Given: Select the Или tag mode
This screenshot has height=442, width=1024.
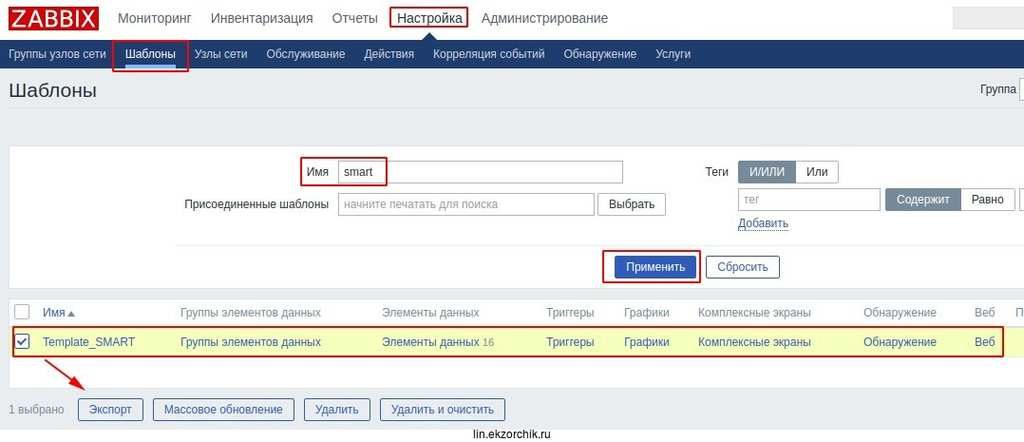Looking at the screenshot, I should 817,172.
